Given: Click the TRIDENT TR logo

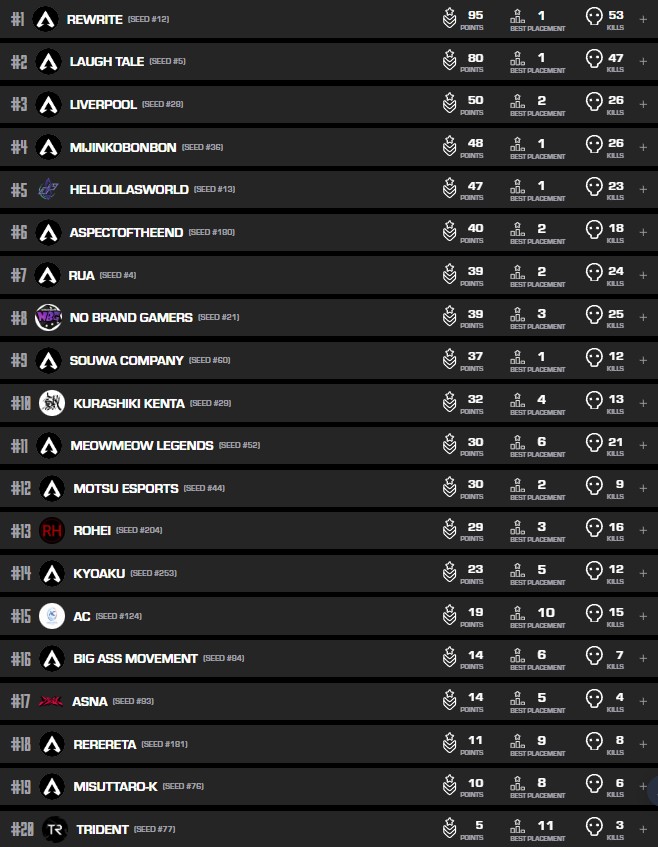Looking at the screenshot, I should [x=55, y=829].
